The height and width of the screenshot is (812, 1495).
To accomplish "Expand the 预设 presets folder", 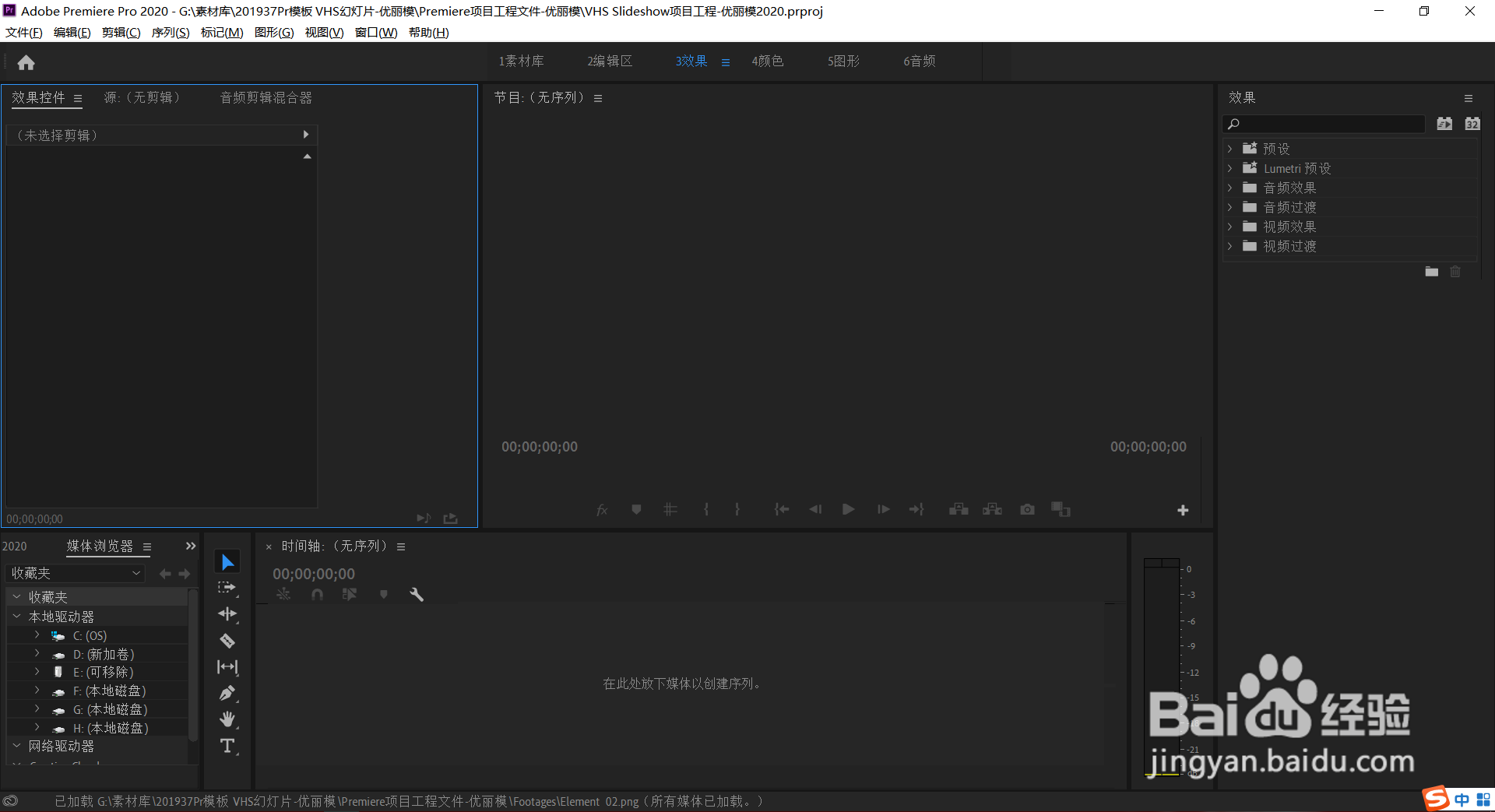I will 1229,149.
